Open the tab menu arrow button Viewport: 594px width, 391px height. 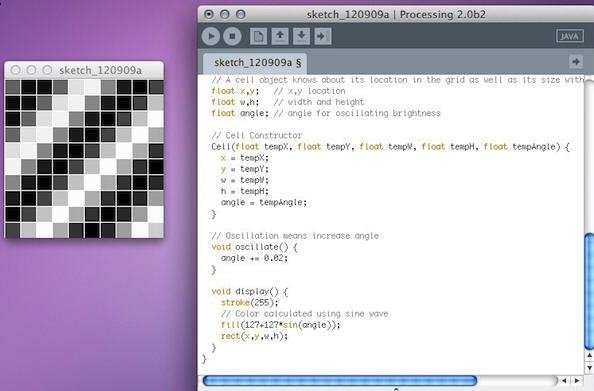point(576,61)
